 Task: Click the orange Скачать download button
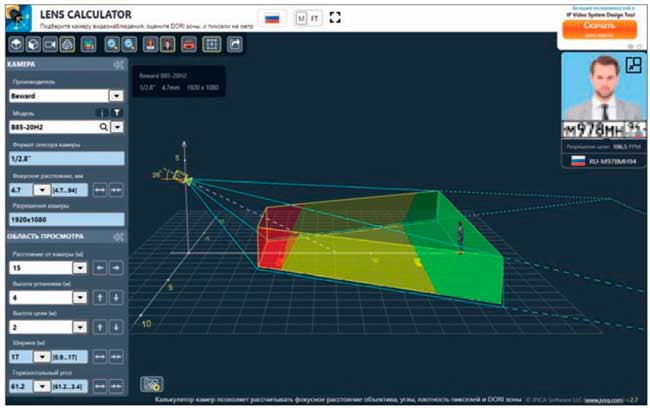click(599, 29)
